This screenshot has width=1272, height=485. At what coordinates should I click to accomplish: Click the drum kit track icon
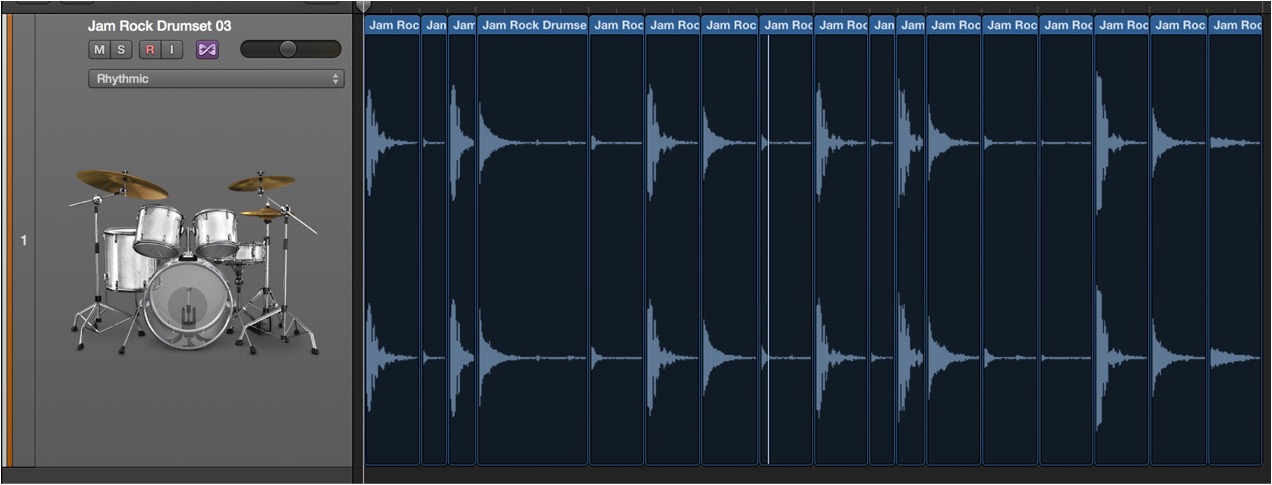(x=196, y=263)
